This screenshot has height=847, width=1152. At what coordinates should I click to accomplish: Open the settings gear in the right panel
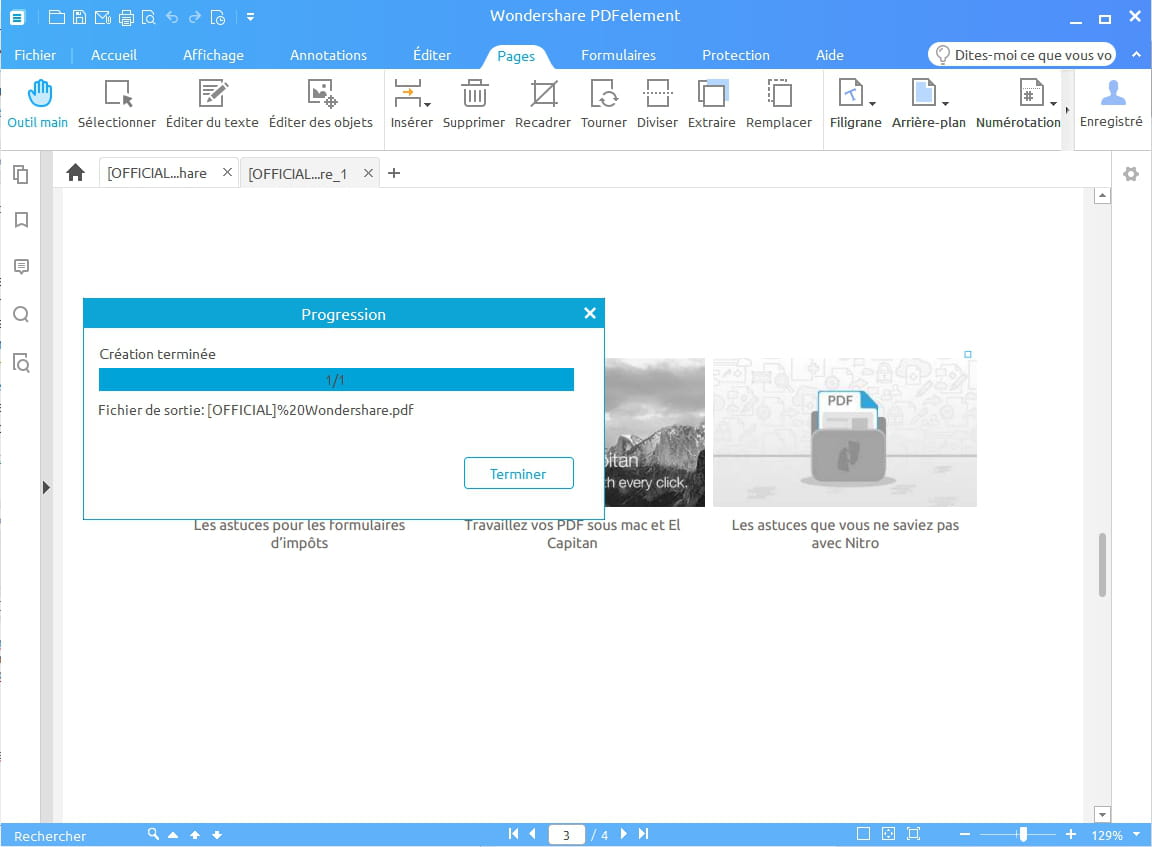click(1131, 174)
